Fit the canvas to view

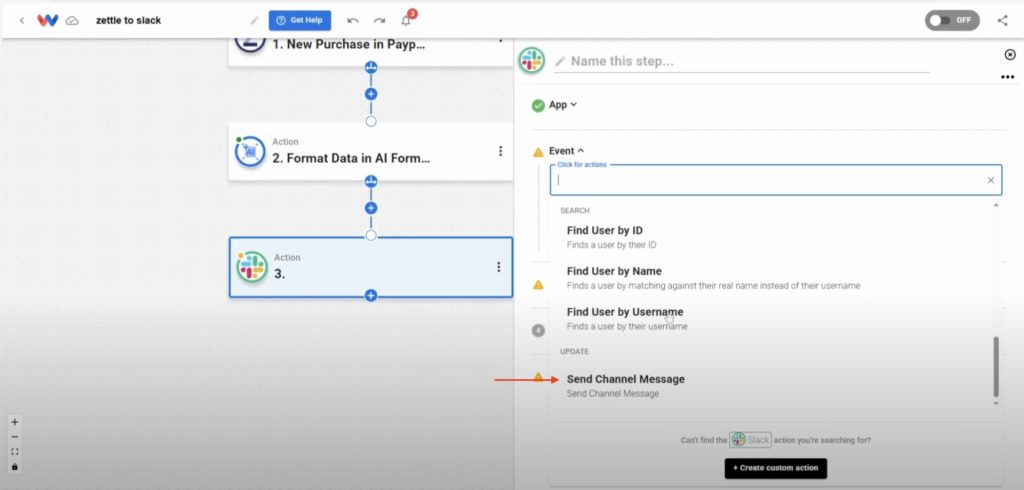tap(15, 452)
